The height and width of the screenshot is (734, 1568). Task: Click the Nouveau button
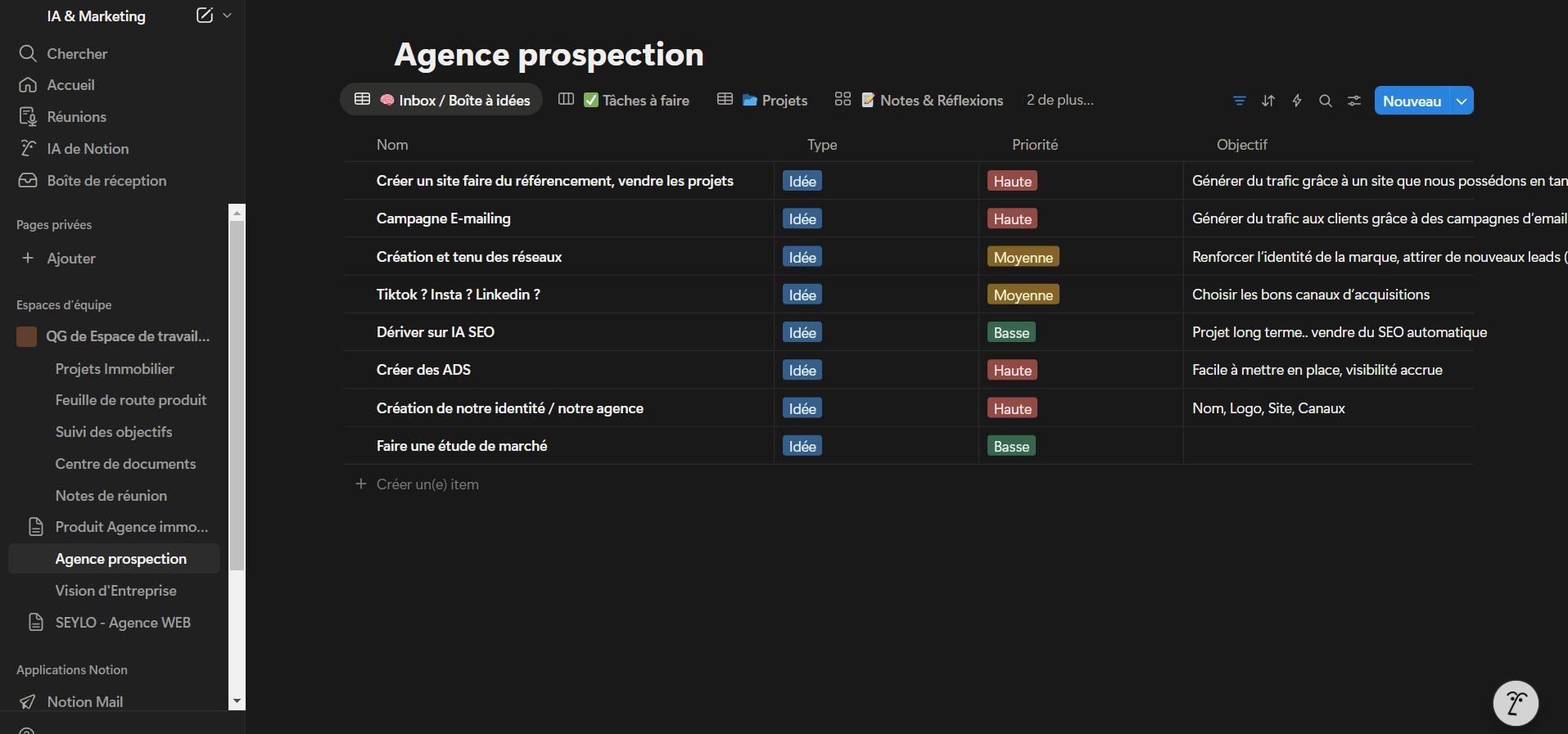[x=1412, y=101]
